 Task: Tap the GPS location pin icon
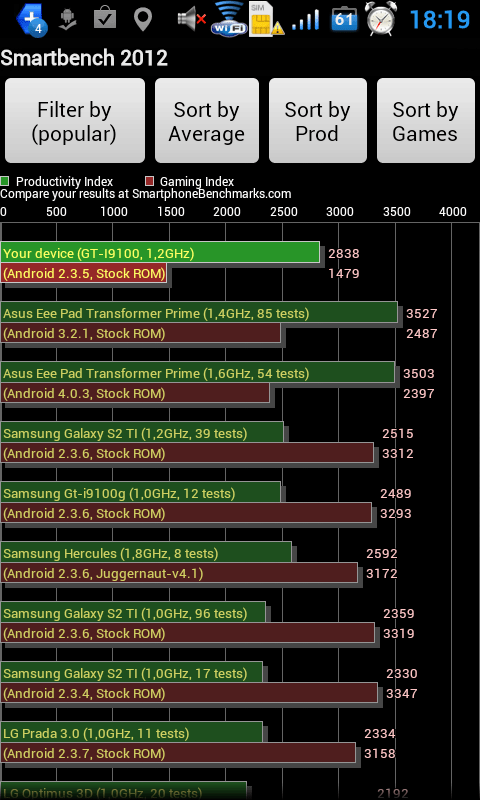click(x=143, y=19)
